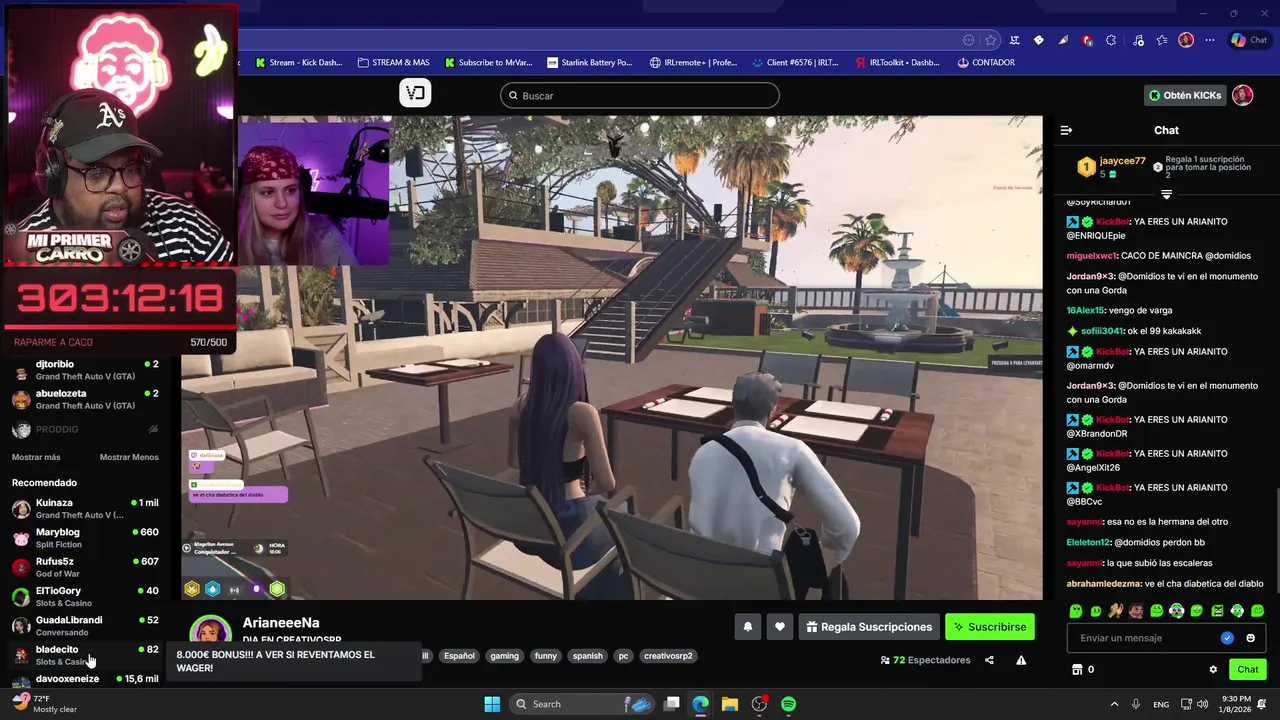This screenshot has height=720, width=1280.
Task: Open the emote picker smiley
Action: (x=1250, y=638)
